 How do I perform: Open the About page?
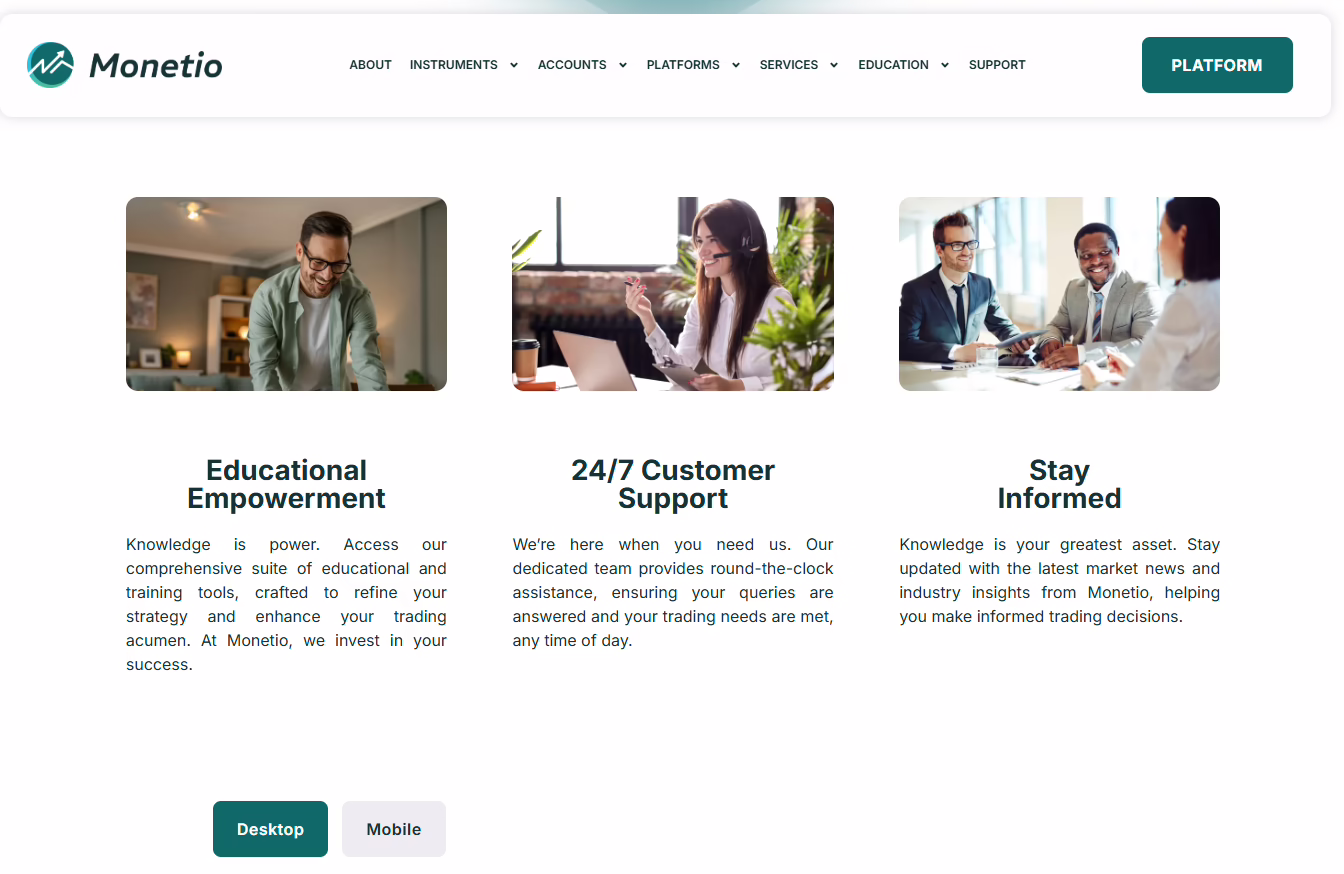point(370,65)
